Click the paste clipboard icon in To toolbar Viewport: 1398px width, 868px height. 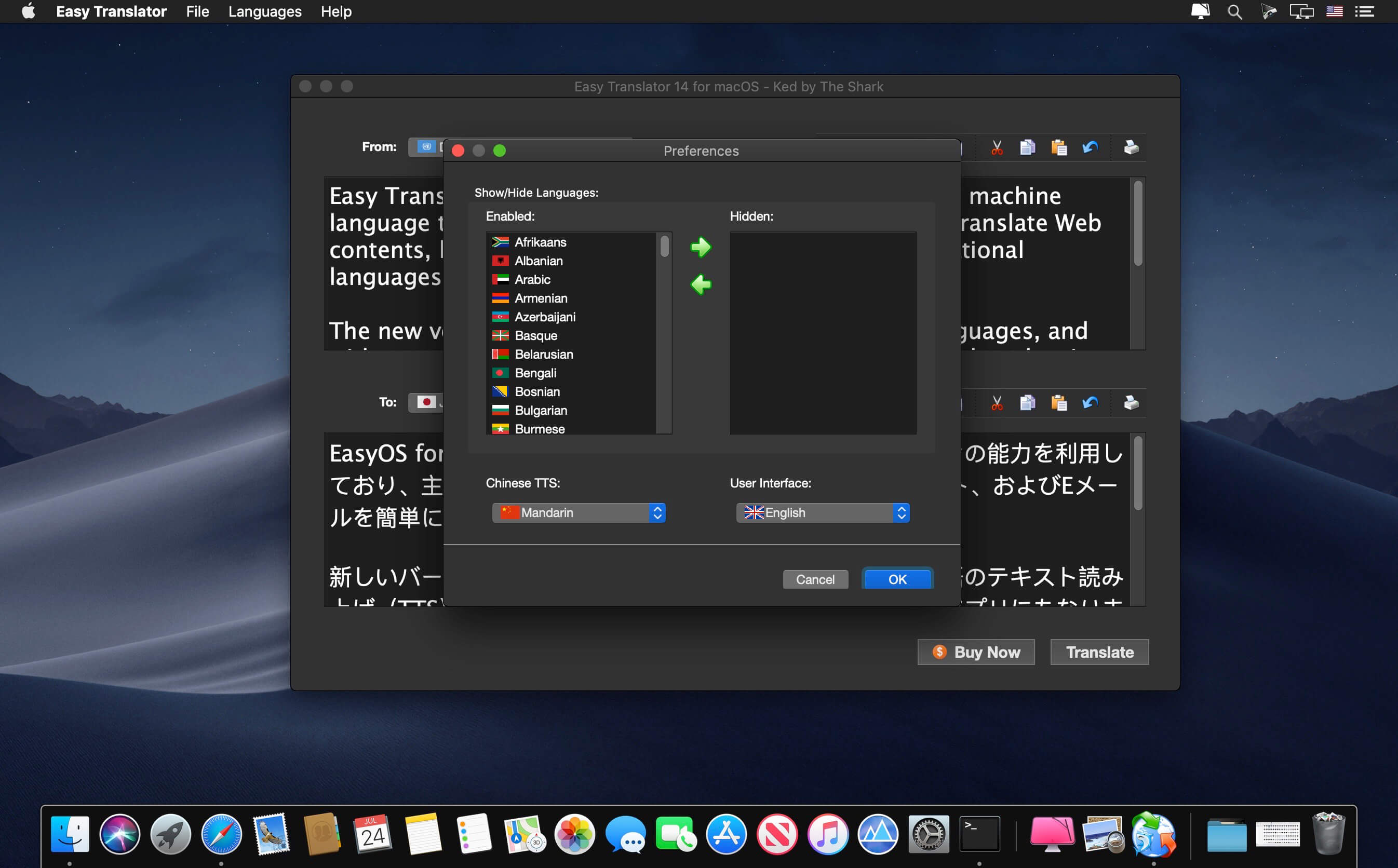pos(1059,403)
